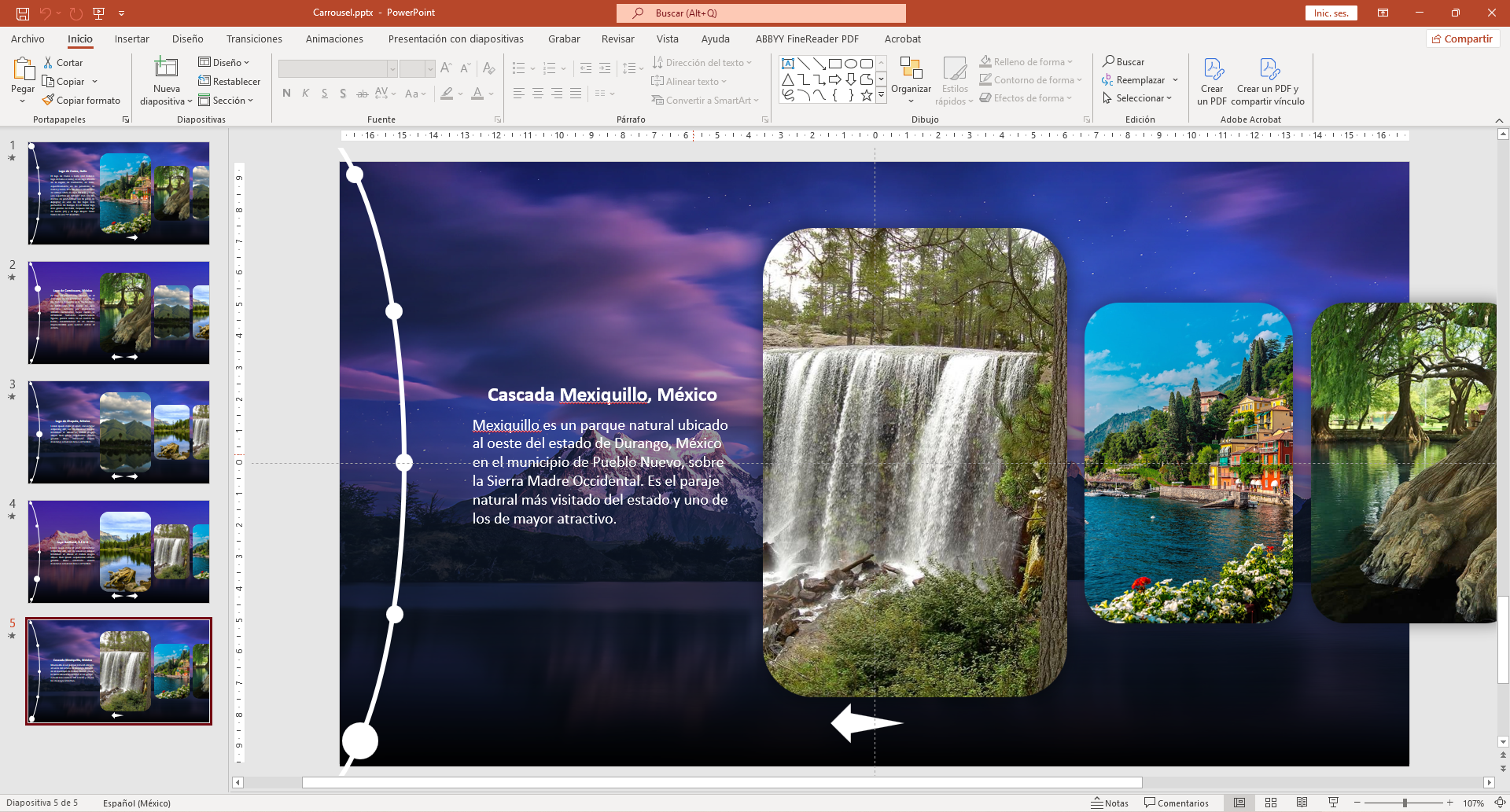This screenshot has width=1510, height=812.
Task: Click the Organizar arrange icon
Action: (x=911, y=70)
